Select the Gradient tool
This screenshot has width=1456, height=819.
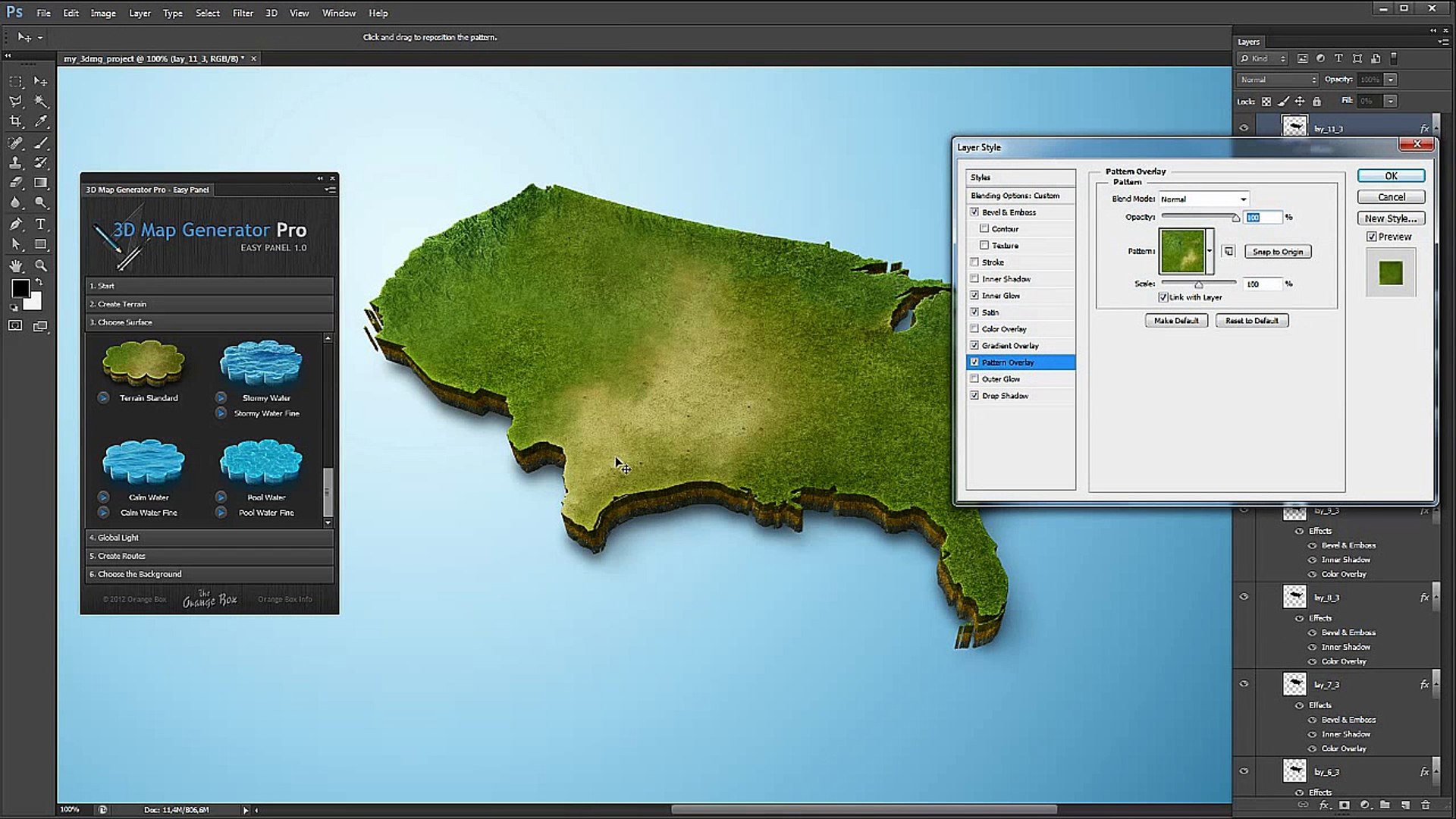[41, 183]
